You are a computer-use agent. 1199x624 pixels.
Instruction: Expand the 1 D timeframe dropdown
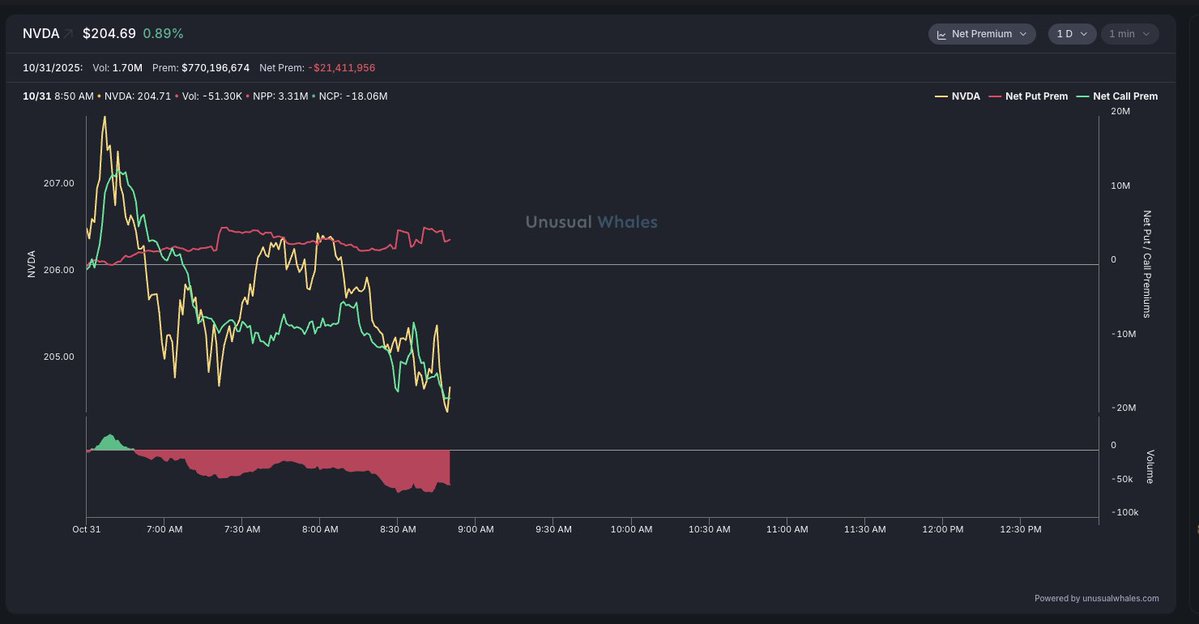click(x=1071, y=34)
